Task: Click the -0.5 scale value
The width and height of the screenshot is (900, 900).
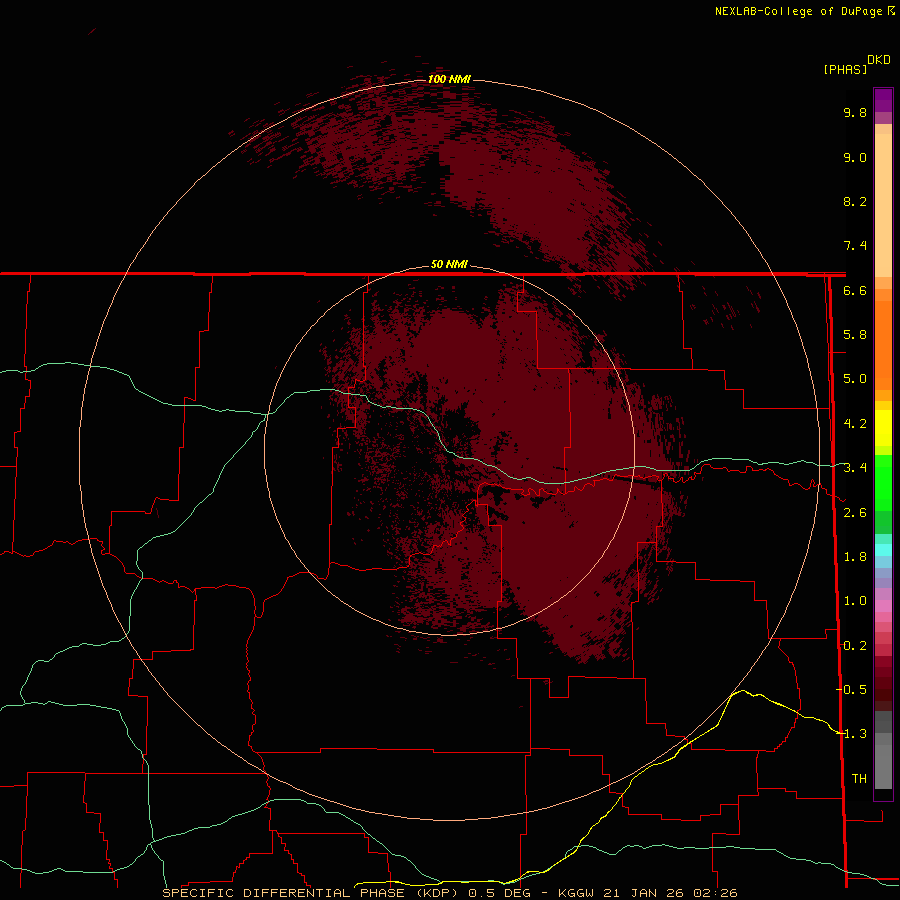Action: [851, 690]
